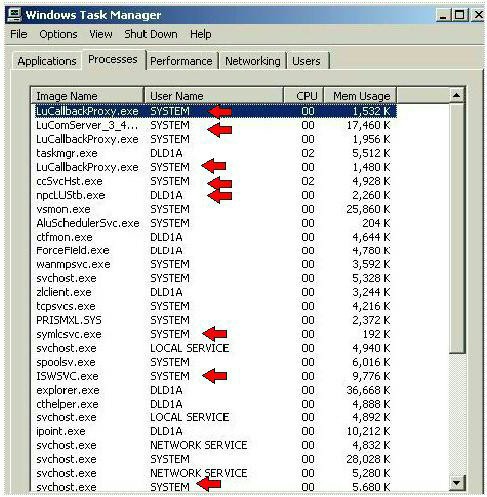Viewport: 487px width, 497px height.
Task: Click the 204 K memory value
Action: pyautogui.click(x=376, y=223)
